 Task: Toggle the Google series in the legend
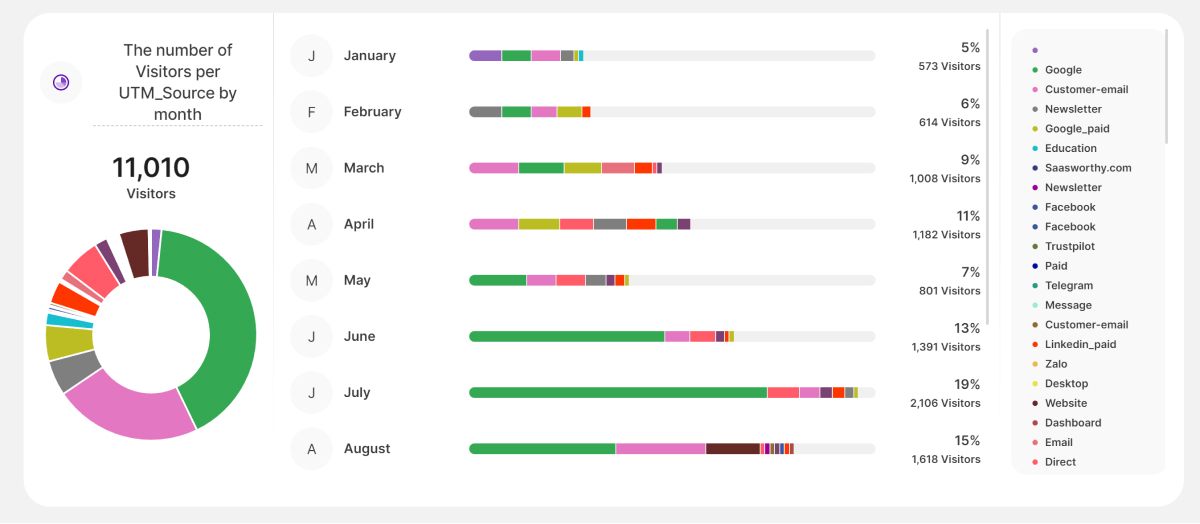(x=1063, y=70)
